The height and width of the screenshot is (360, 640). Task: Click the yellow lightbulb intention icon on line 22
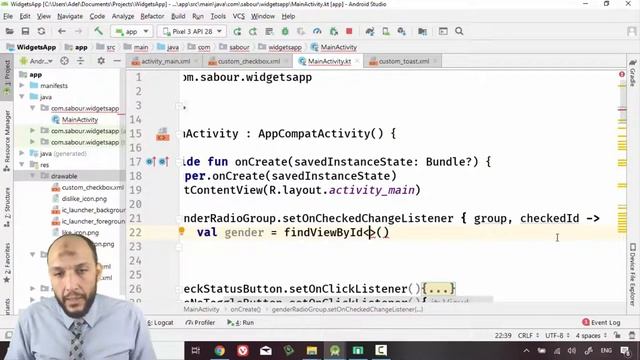pyautogui.click(x=182, y=231)
